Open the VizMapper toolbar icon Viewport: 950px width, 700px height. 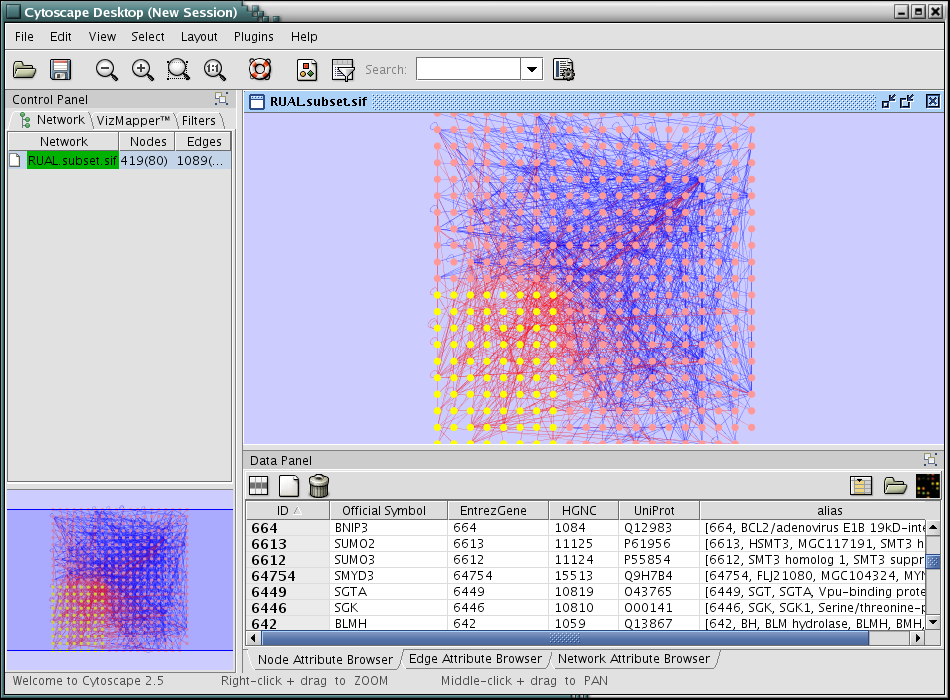[x=307, y=70]
